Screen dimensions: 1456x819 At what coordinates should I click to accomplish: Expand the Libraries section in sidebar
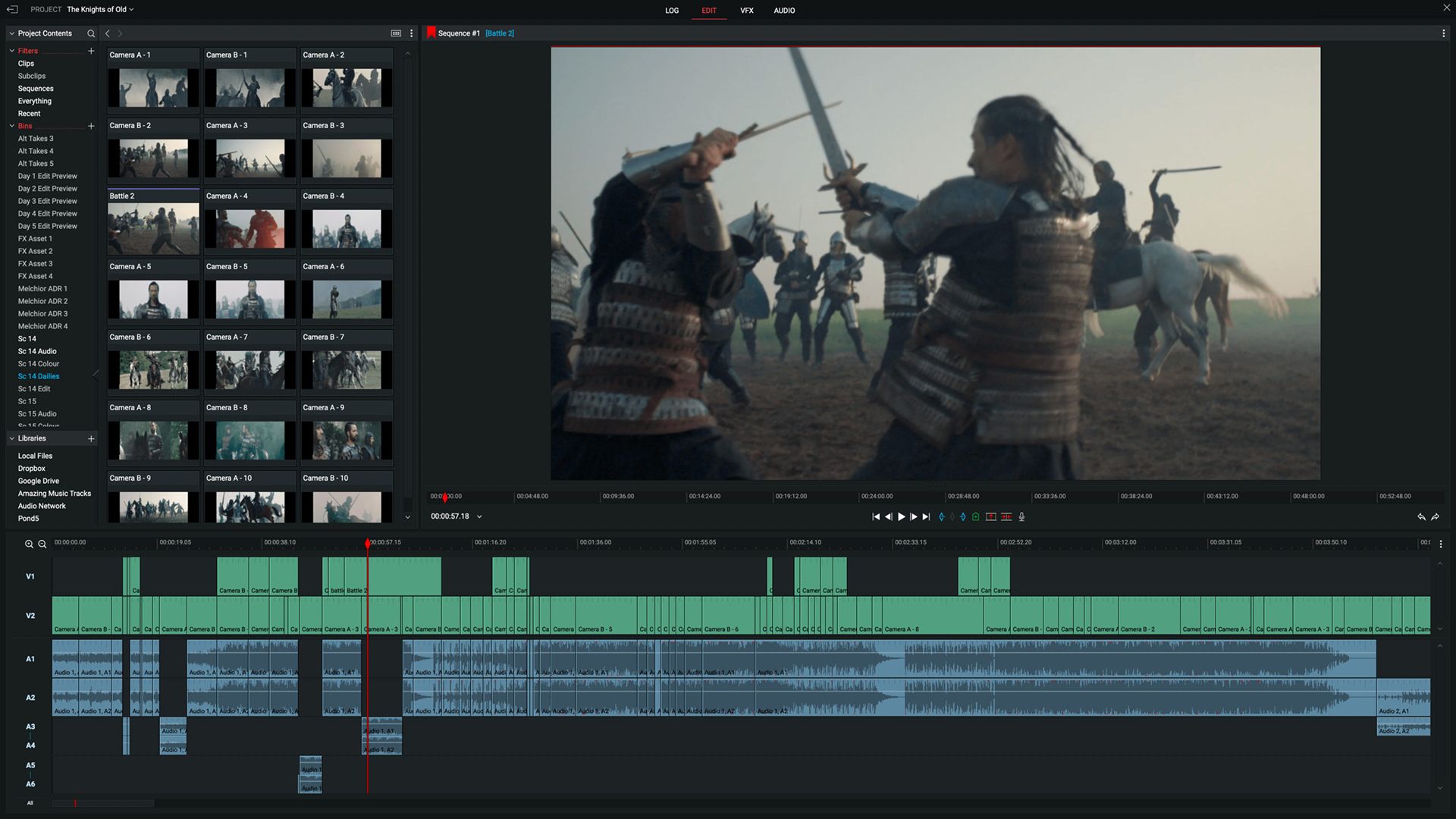coord(10,438)
